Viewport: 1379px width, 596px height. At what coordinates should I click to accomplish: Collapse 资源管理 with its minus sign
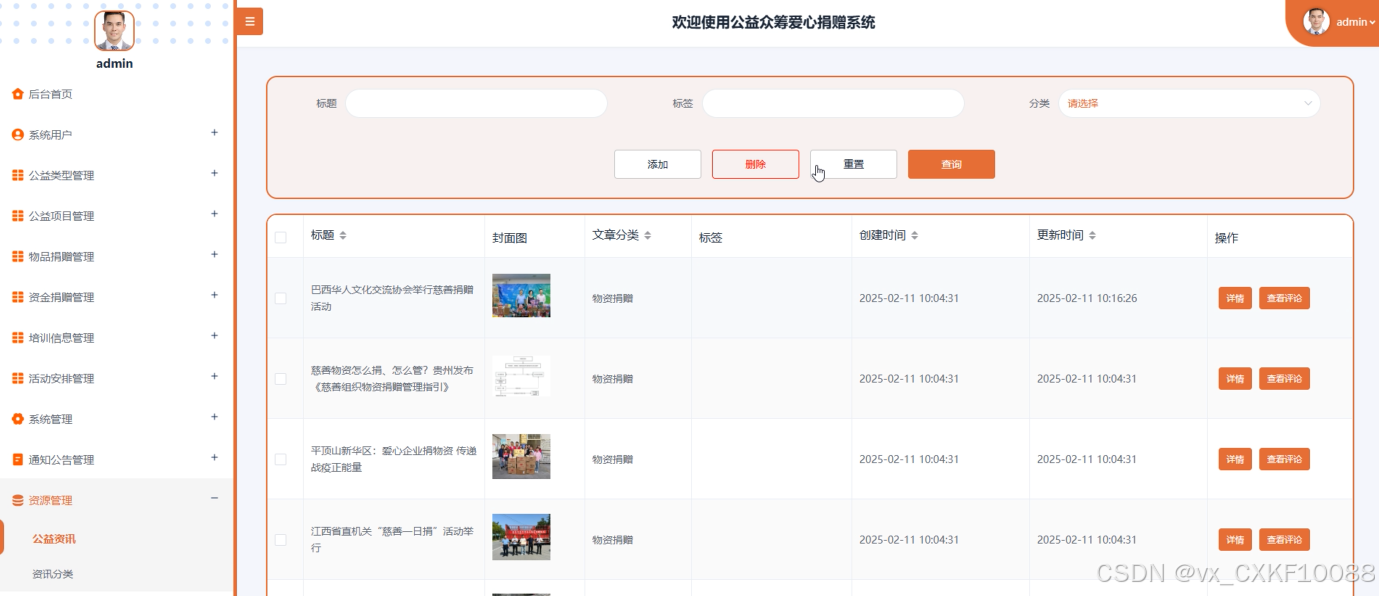click(214, 498)
